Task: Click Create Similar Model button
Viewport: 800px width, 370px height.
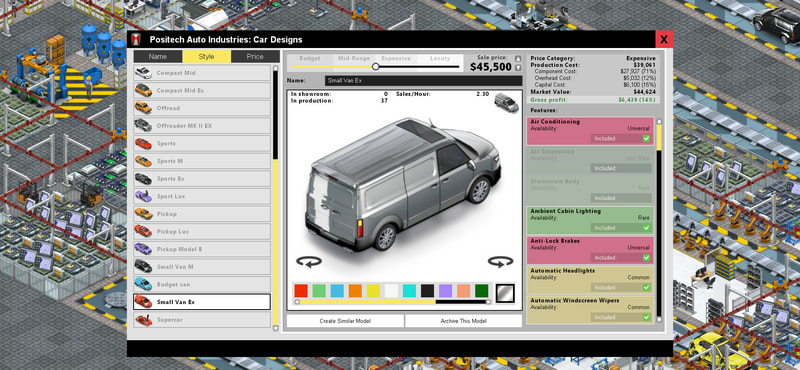Action: point(345,321)
